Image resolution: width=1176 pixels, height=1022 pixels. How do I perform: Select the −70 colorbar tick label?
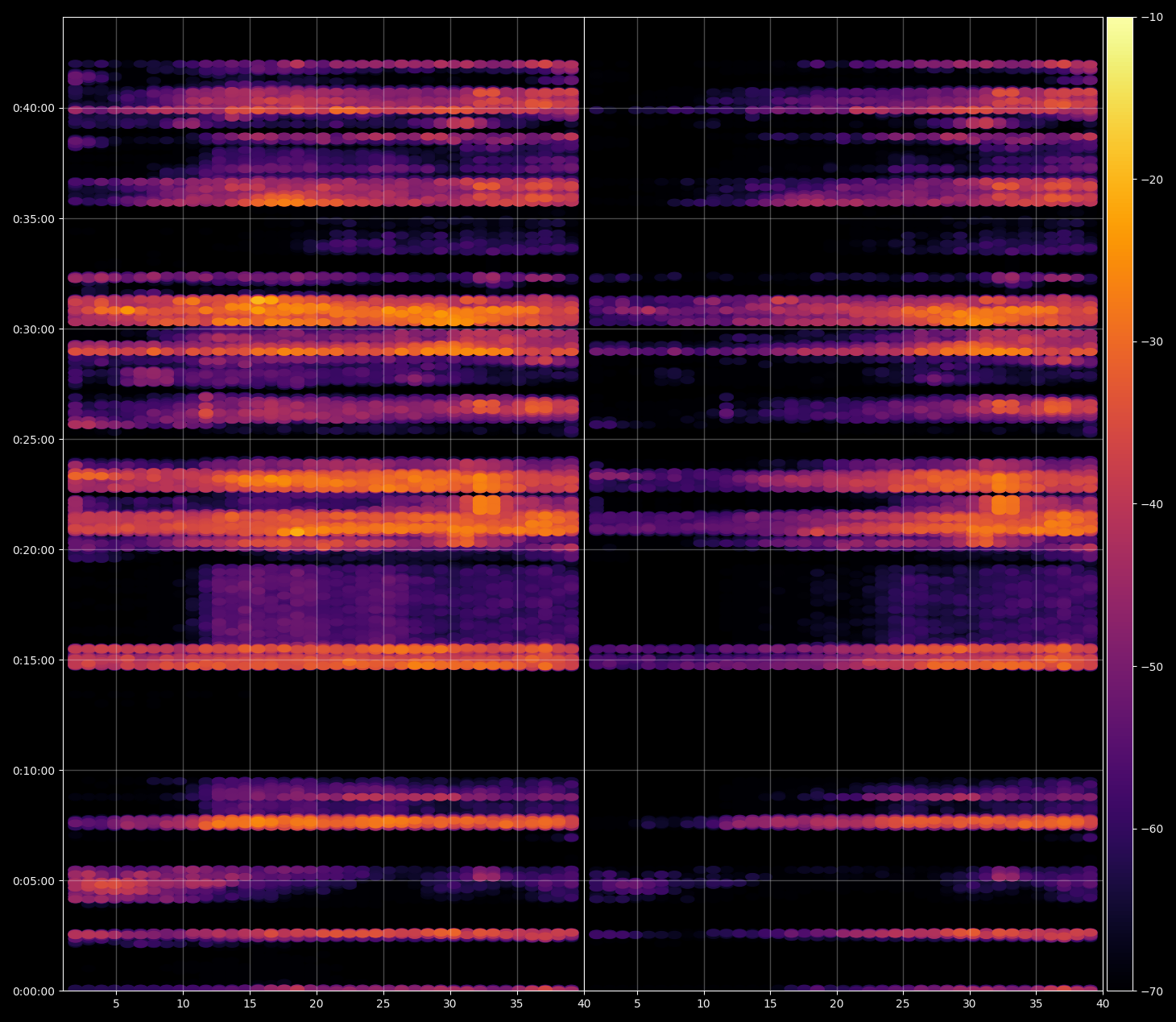coord(1152,991)
